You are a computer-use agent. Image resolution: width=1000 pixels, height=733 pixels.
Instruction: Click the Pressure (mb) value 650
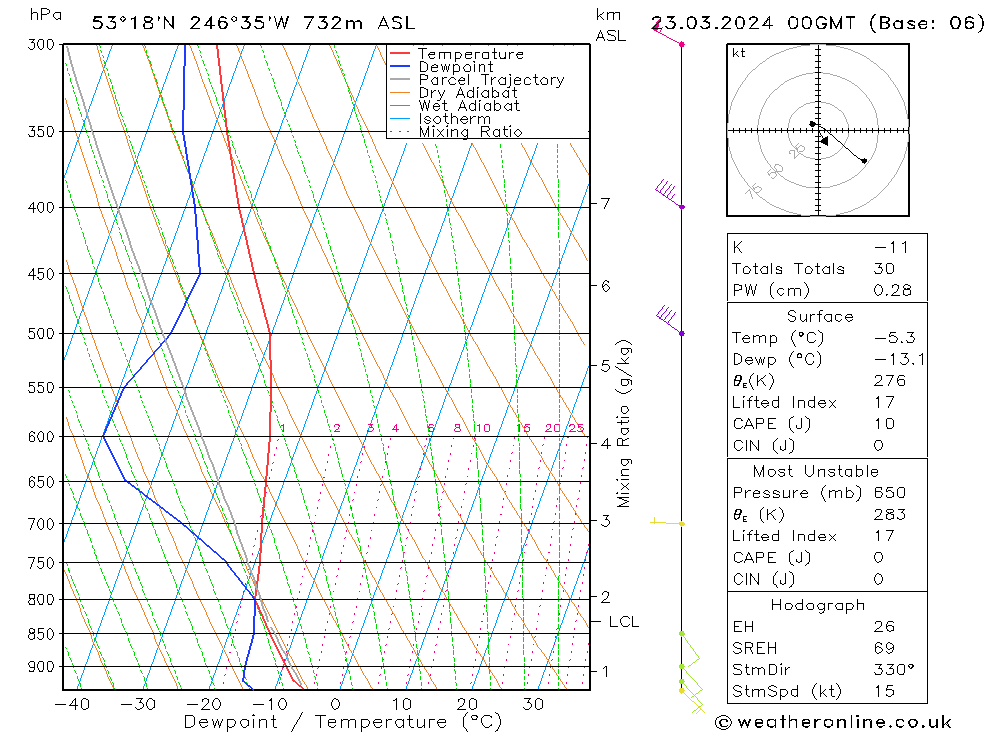(890, 493)
